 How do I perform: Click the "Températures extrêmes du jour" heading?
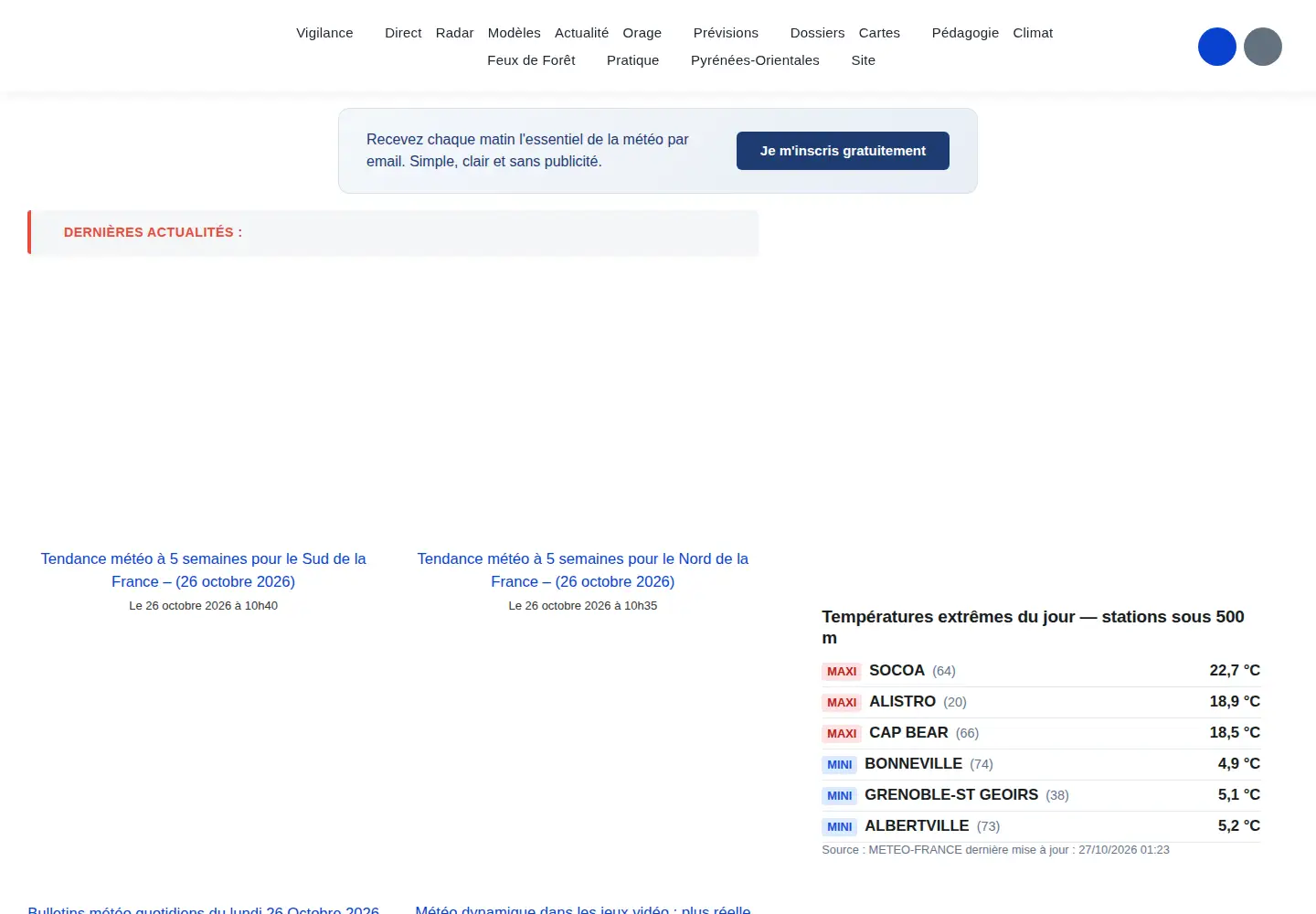point(1033,627)
